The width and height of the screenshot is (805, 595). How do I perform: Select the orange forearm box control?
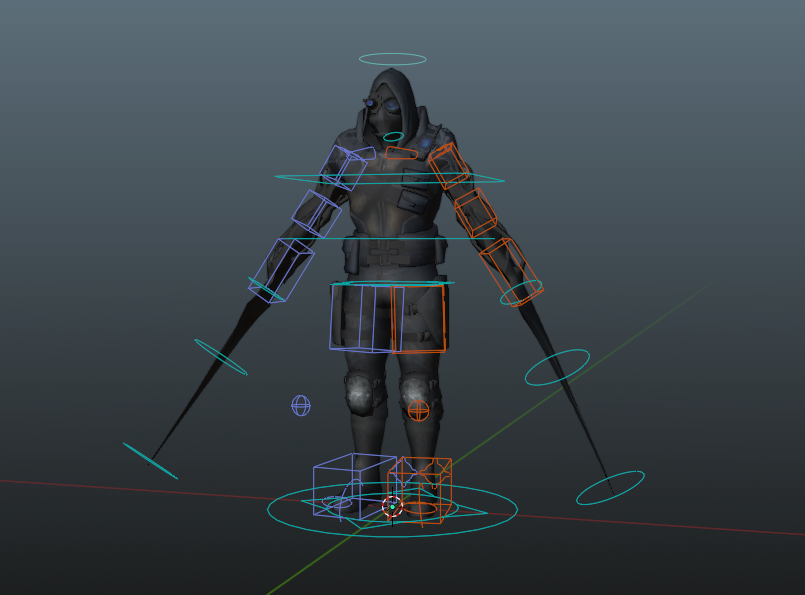click(511, 272)
